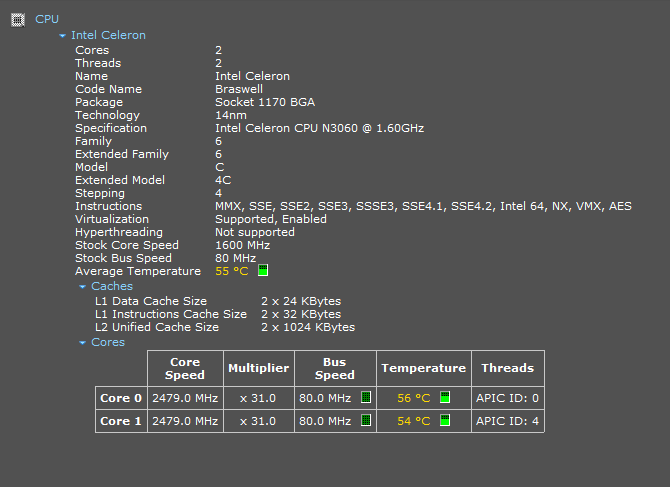Select the Bus Speed column header
Viewport: 670px width, 487px height.
335,368
